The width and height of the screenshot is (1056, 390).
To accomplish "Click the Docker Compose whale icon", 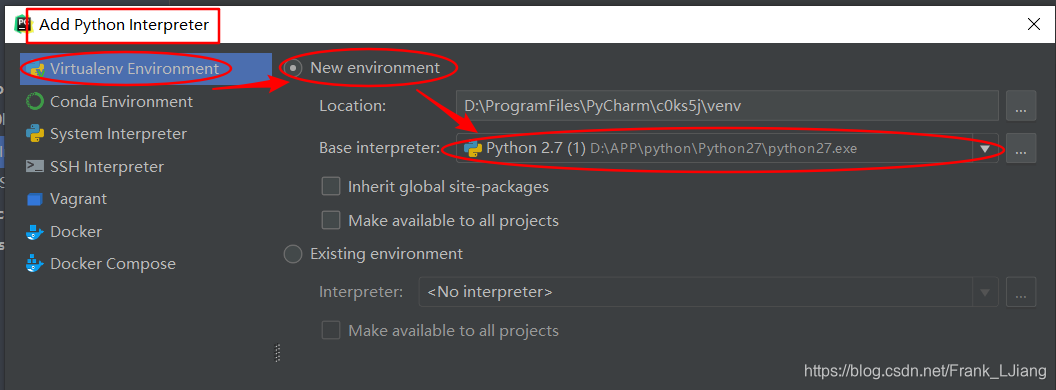I will coord(35,264).
